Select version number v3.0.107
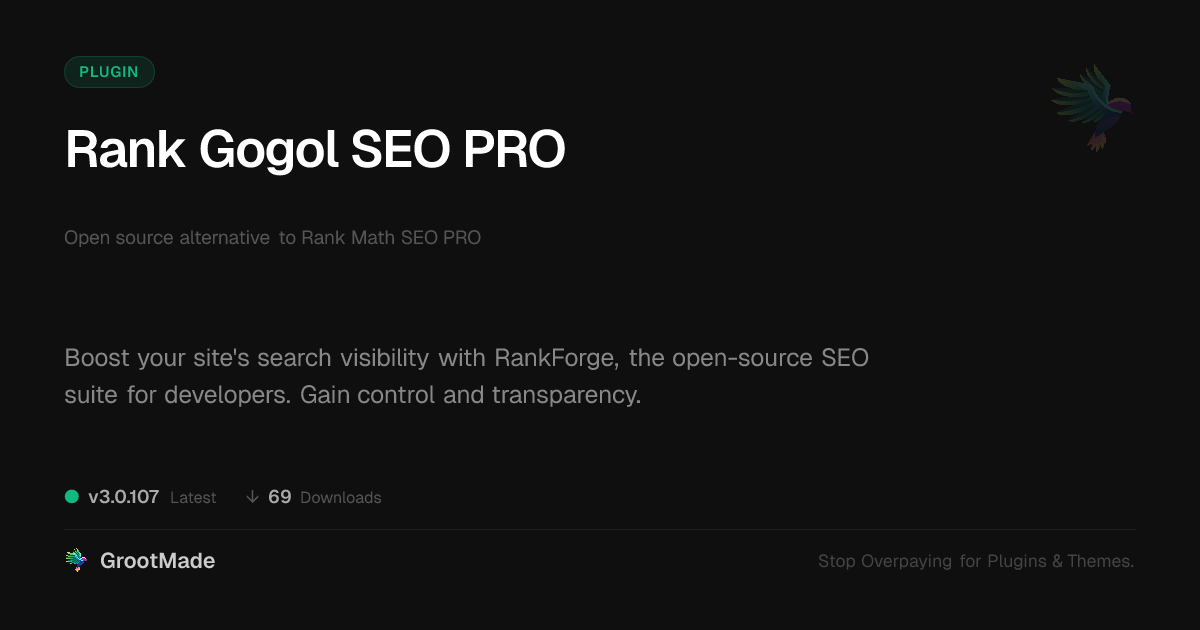The height and width of the screenshot is (630, 1200). click(x=123, y=497)
